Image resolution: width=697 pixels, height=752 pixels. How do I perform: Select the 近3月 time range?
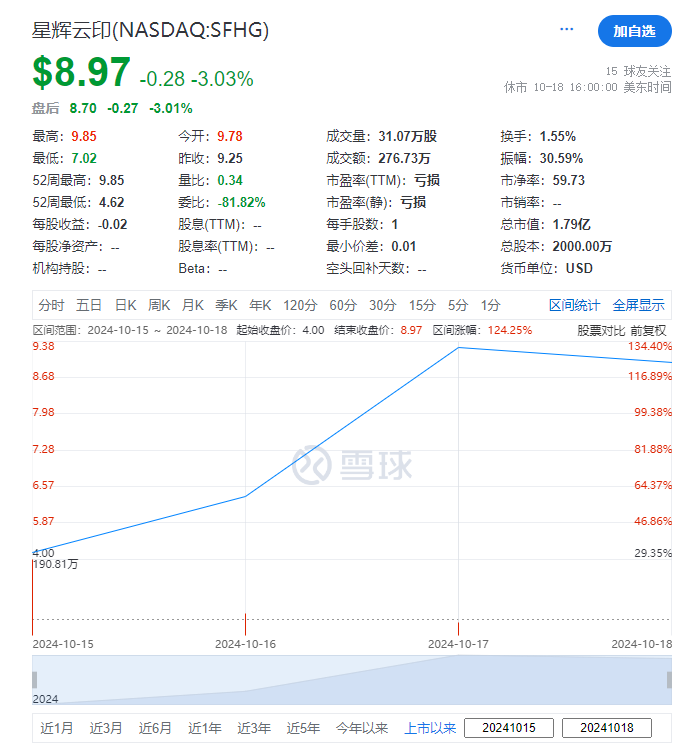(x=106, y=728)
